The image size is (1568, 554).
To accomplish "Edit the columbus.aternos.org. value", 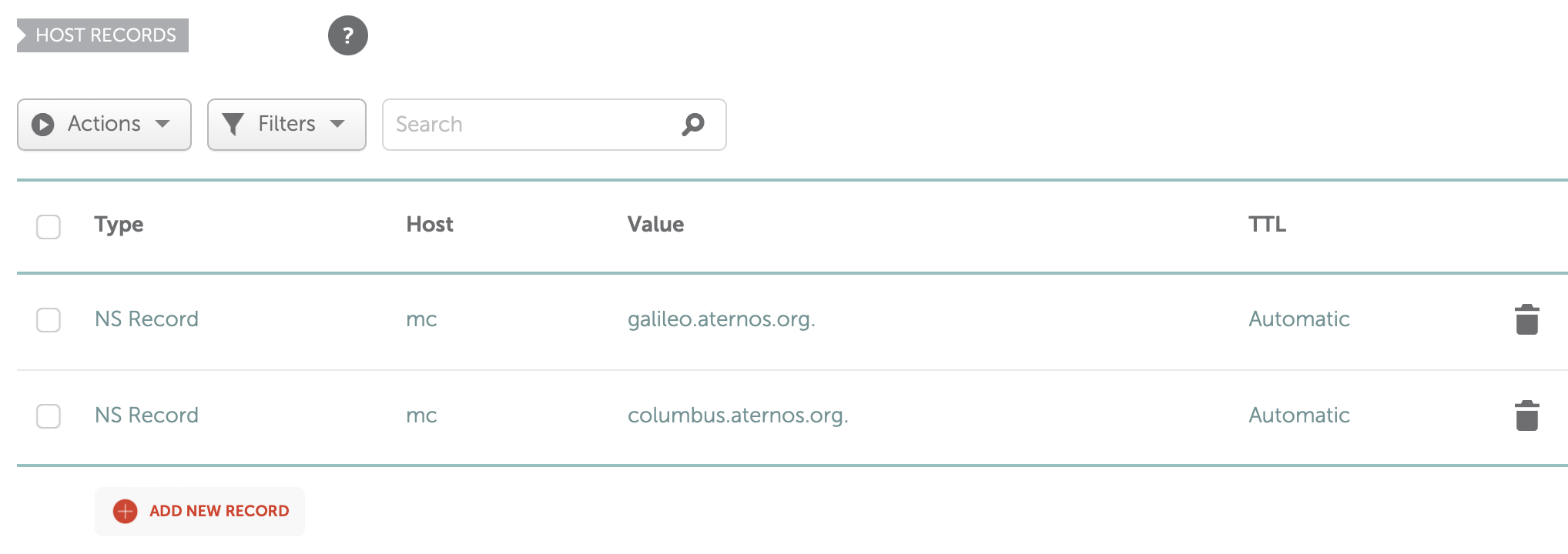I will pos(738,415).
